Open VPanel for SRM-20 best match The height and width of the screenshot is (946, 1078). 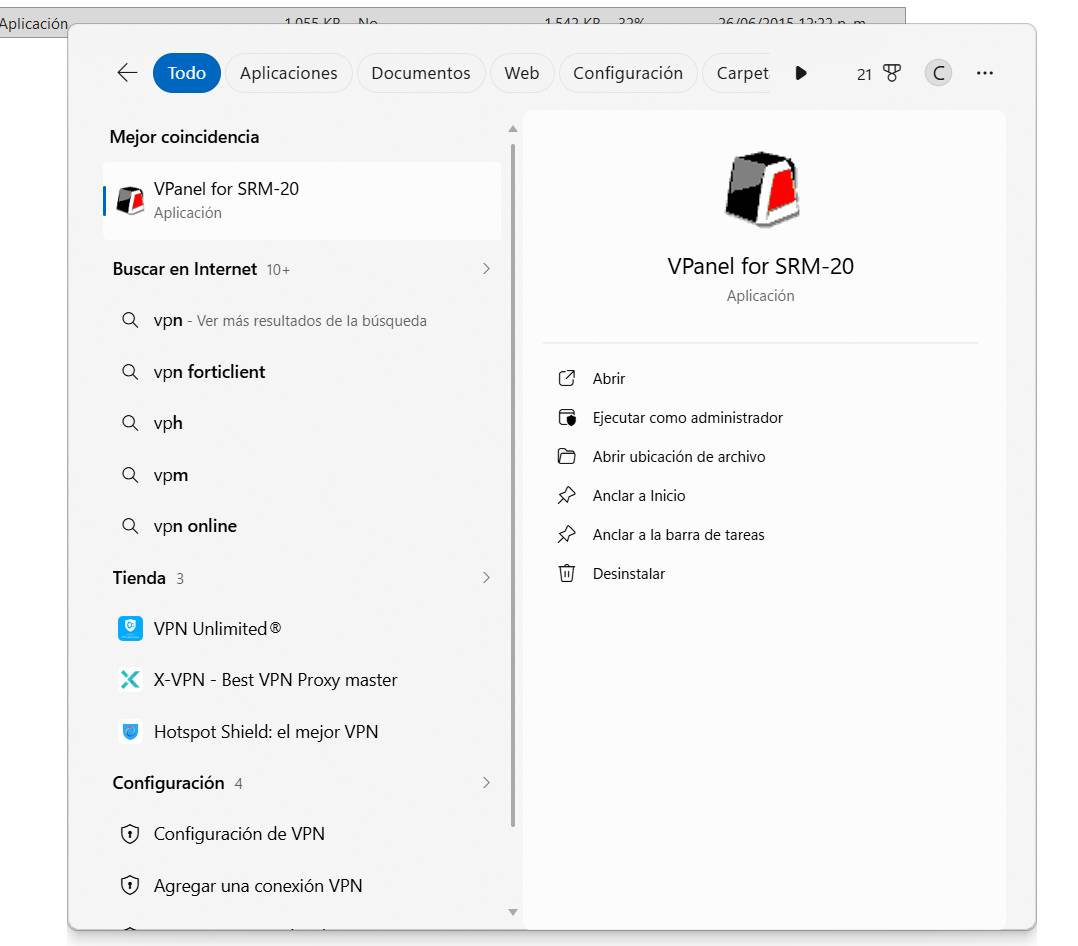pos(302,201)
